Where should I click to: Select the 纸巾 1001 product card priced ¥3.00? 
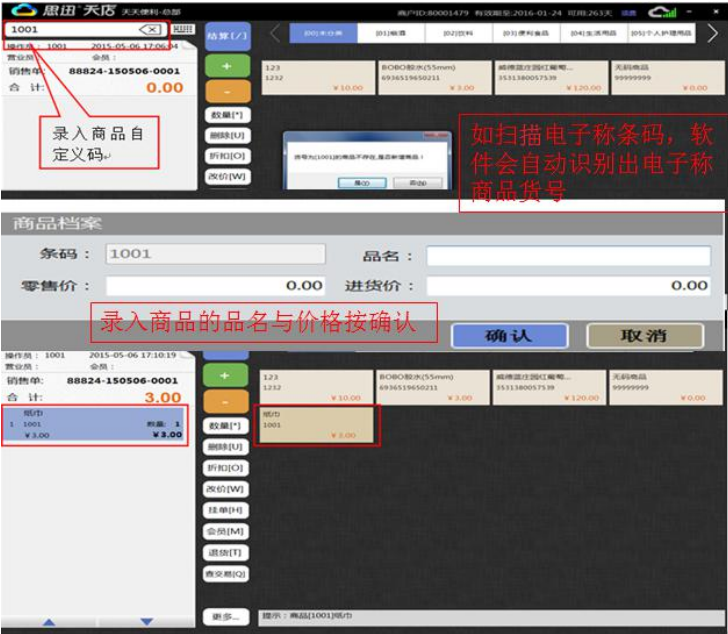317,424
